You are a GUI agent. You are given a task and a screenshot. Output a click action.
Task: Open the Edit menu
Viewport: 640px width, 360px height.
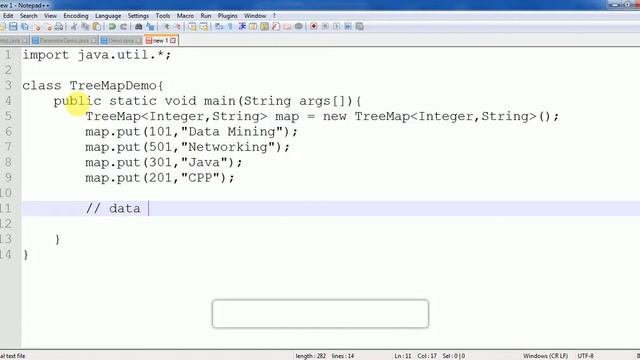(x=8, y=16)
